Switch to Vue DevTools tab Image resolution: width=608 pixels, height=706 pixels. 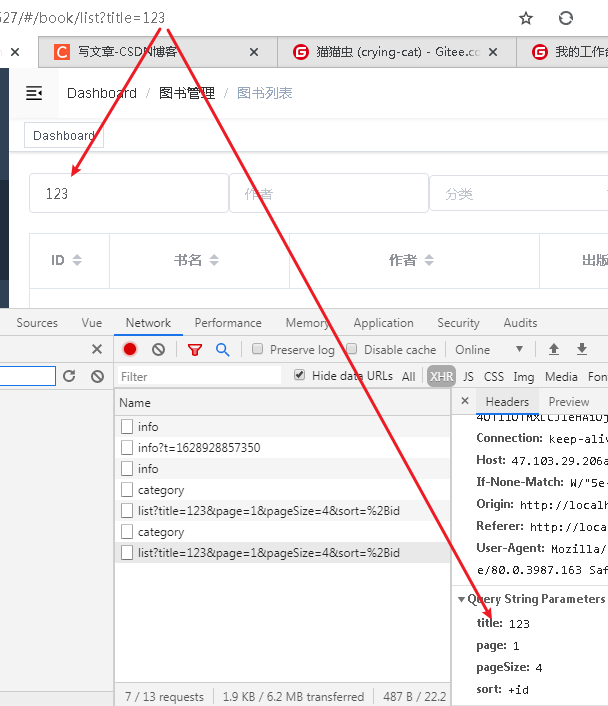point(92,323)
